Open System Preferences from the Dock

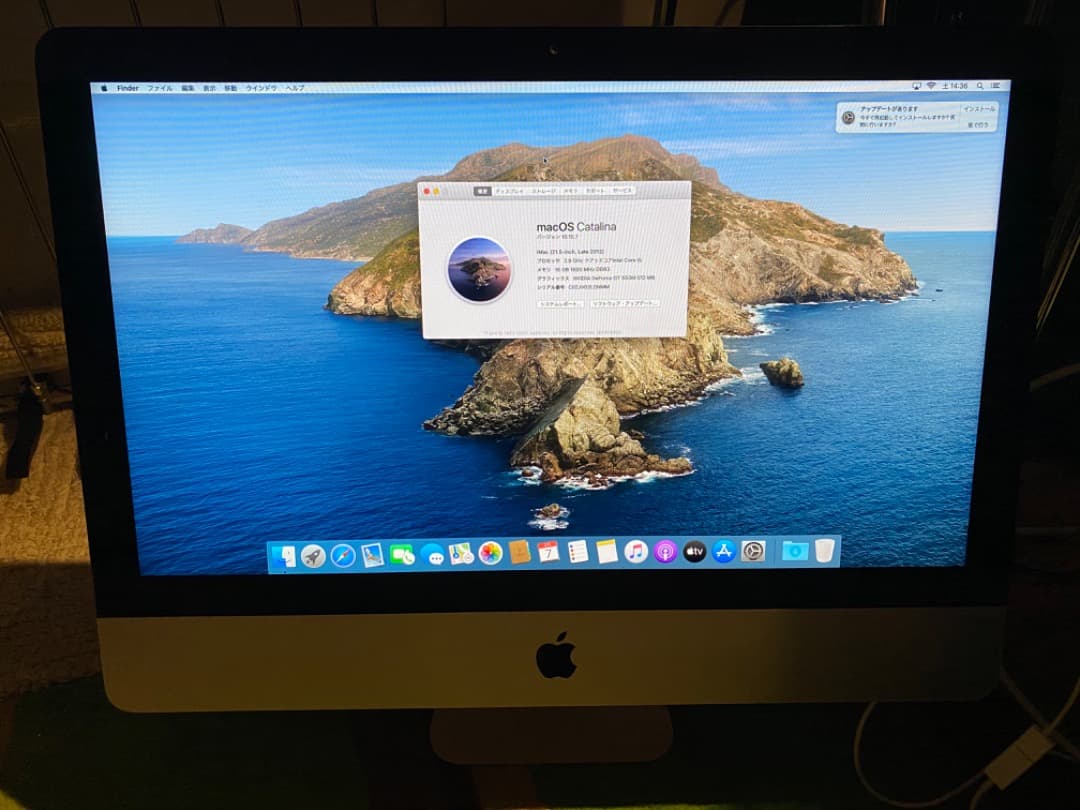pyautogui.click(x=752, y=553)
